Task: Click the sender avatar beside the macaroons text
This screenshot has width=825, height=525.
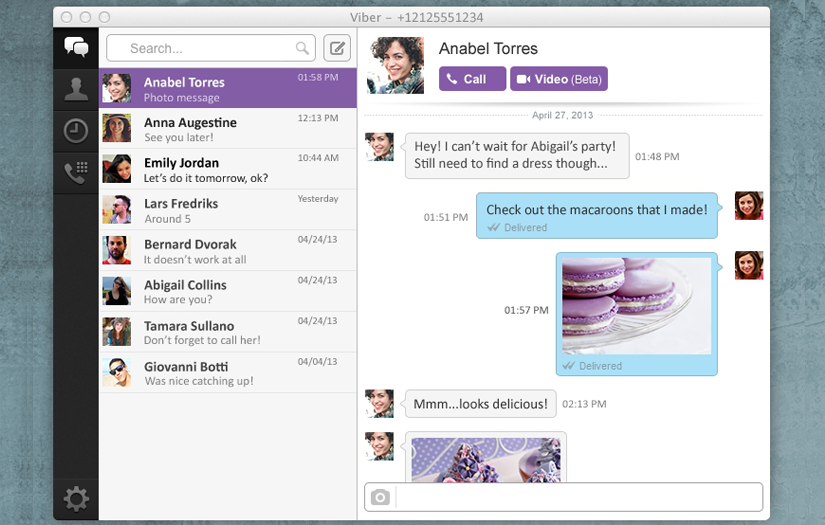Action: tap(749, 205)
